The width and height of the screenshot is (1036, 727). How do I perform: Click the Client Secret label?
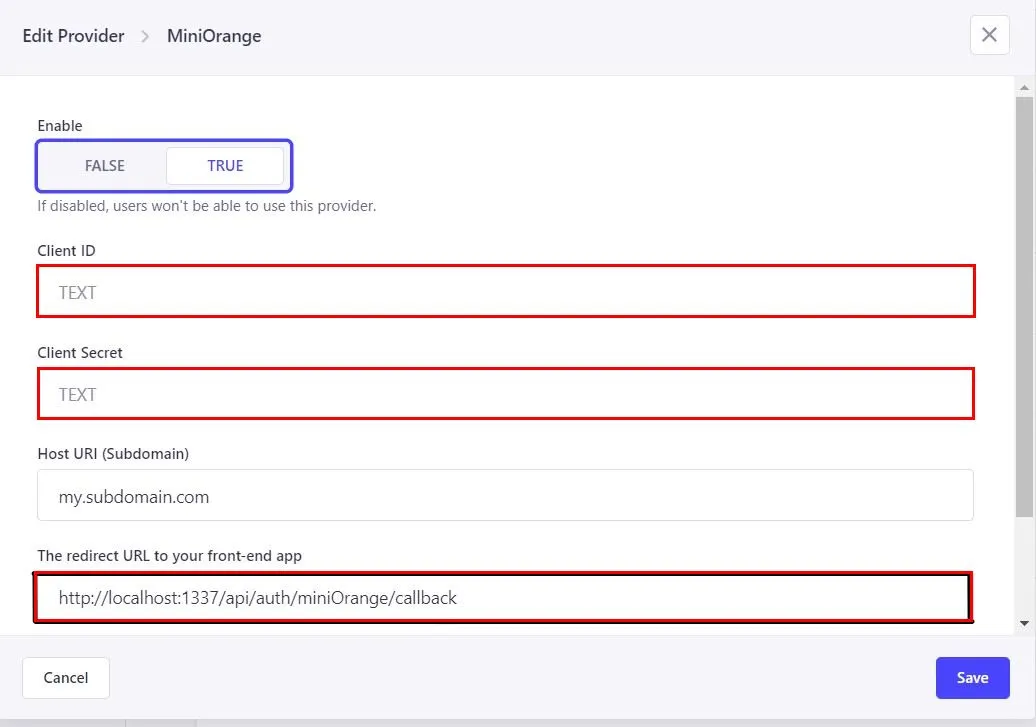click(x=80, y=352)
